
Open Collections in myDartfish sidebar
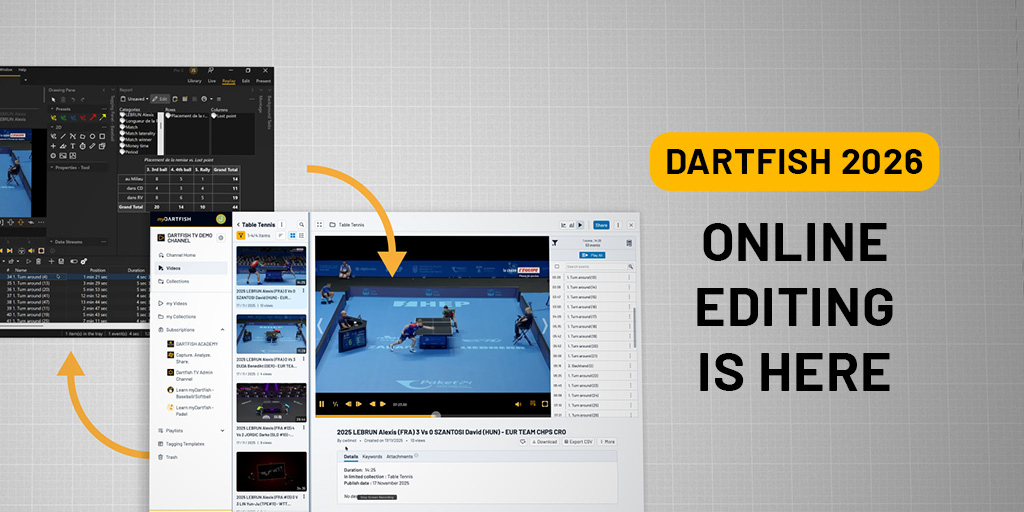tap(173, 281)
